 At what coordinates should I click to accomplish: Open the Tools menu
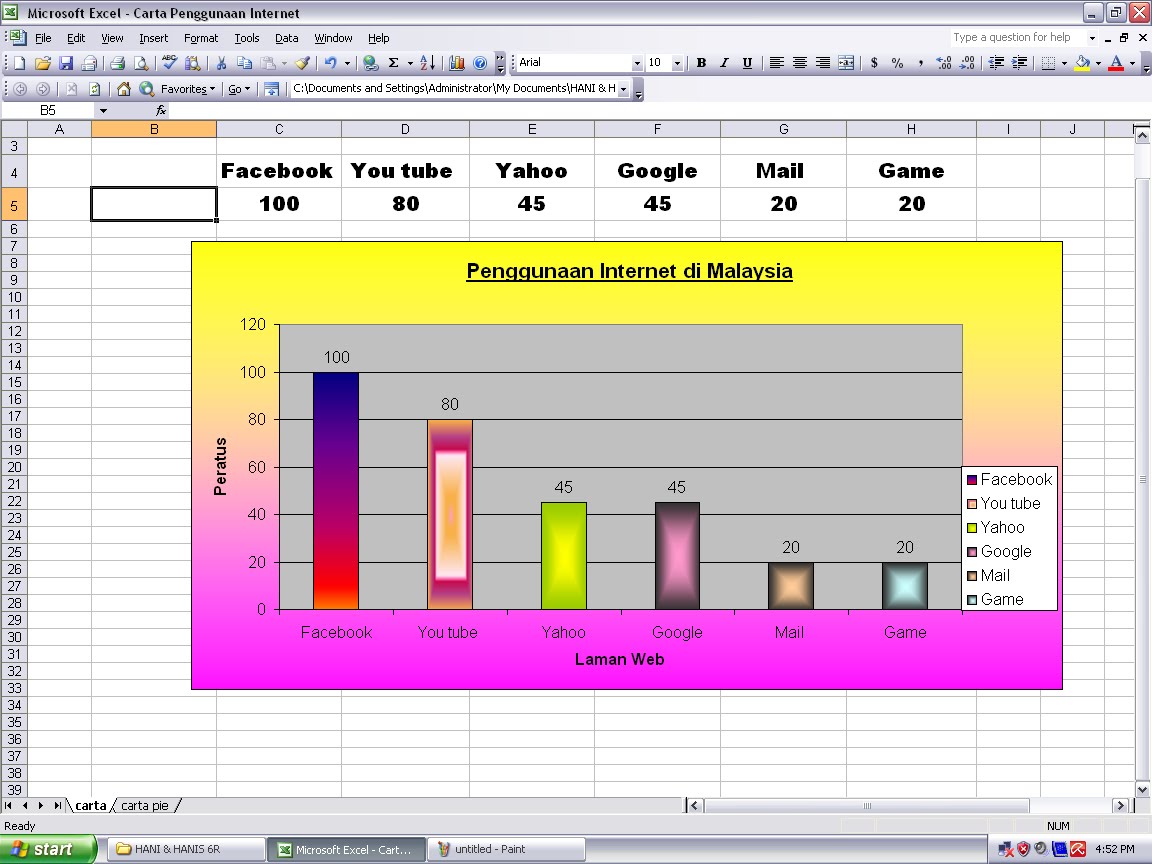tap(247, 38)
